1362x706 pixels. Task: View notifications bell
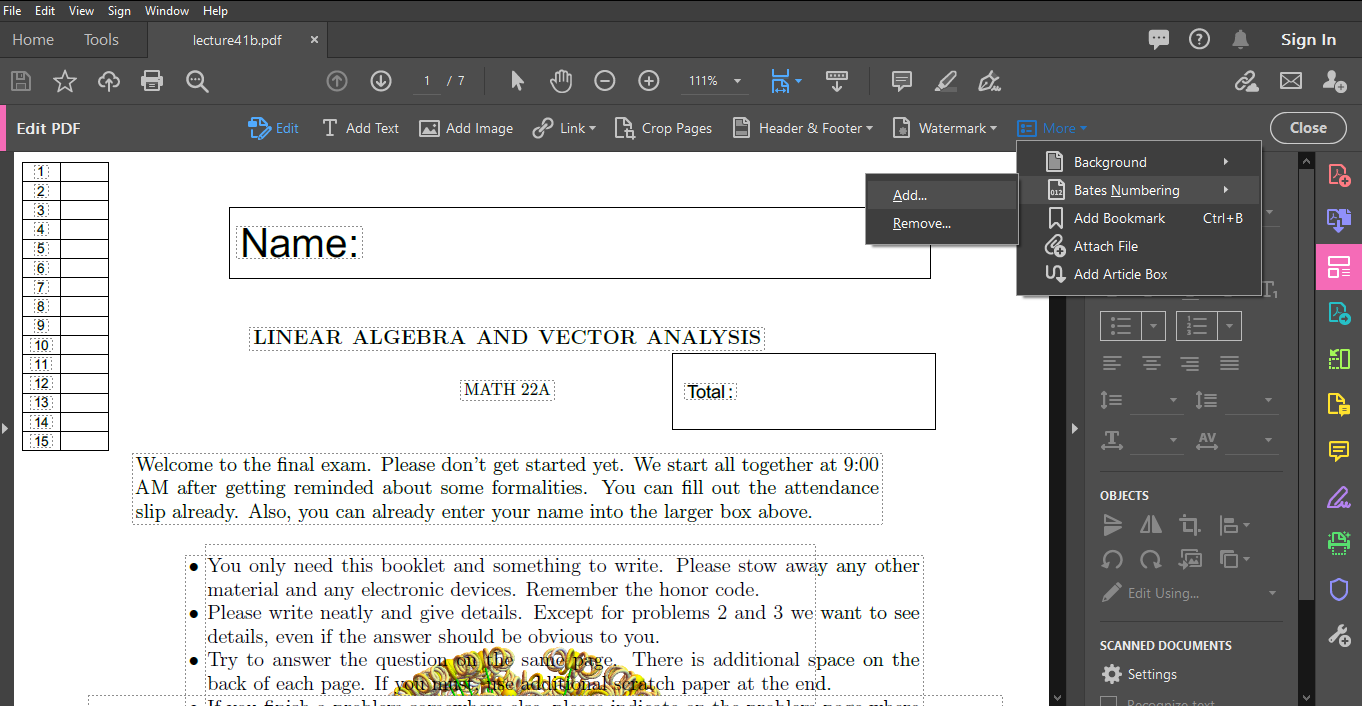1240,39
